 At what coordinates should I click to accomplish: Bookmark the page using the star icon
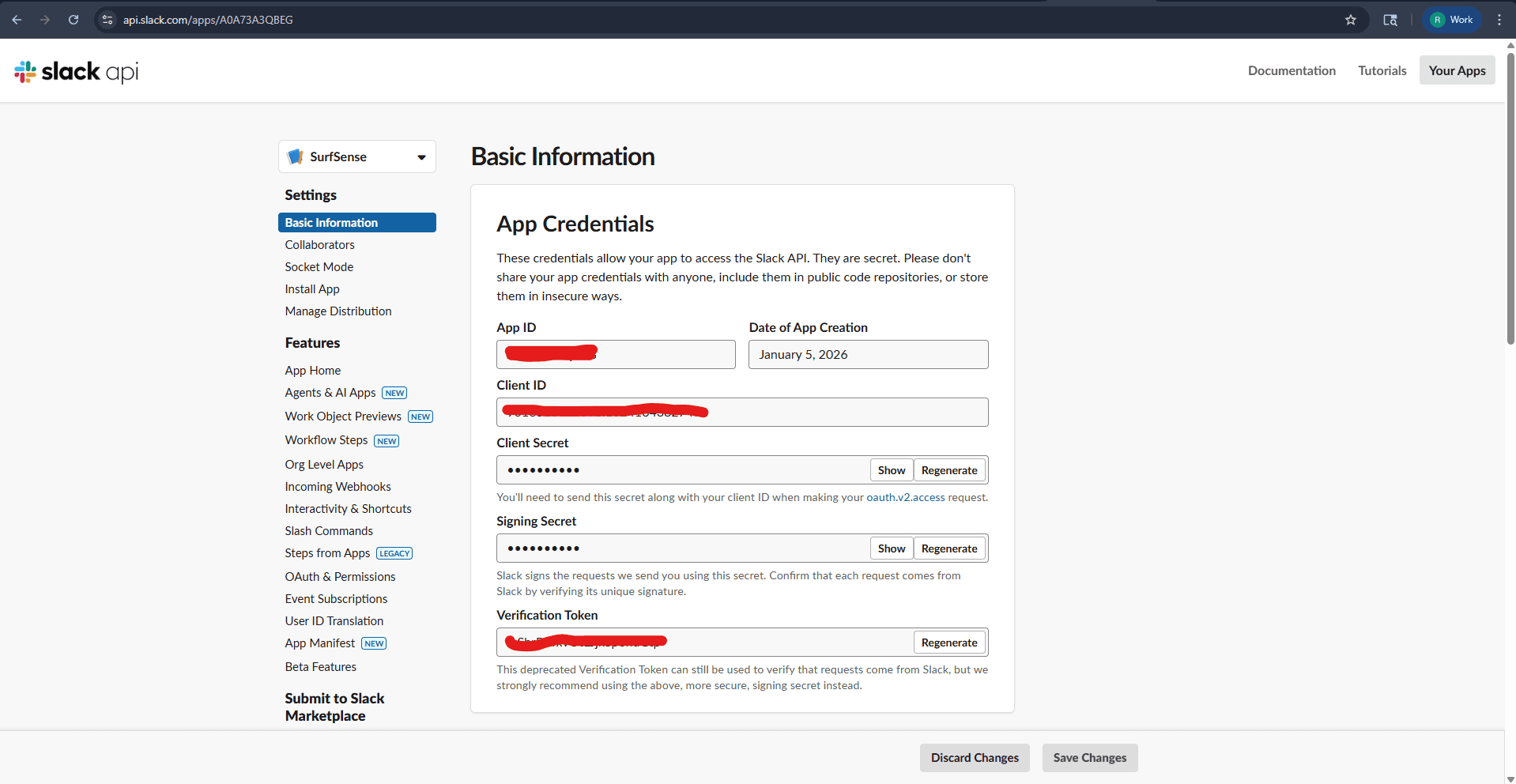1351,20
